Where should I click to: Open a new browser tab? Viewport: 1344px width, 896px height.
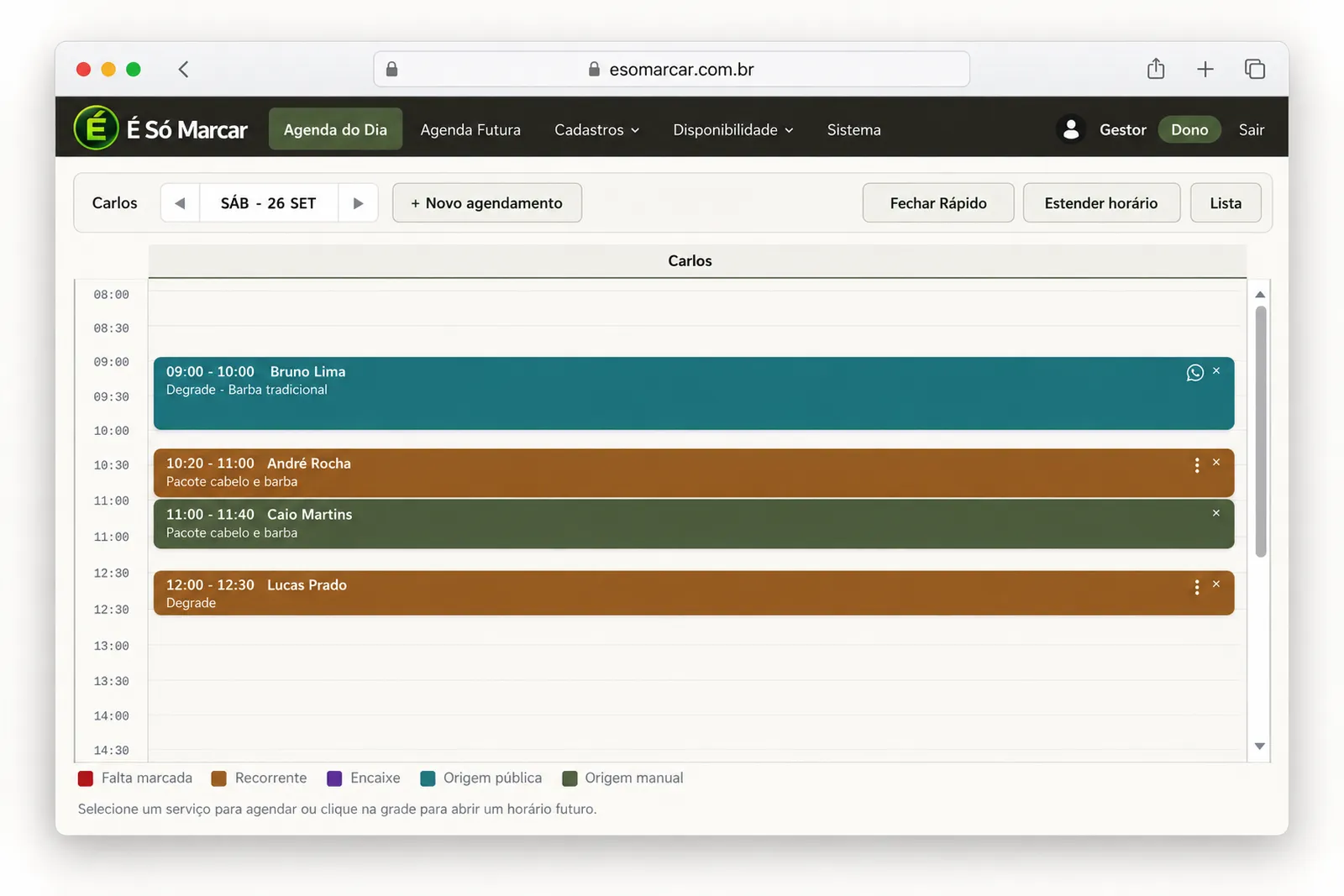[x=1205, y=69]
